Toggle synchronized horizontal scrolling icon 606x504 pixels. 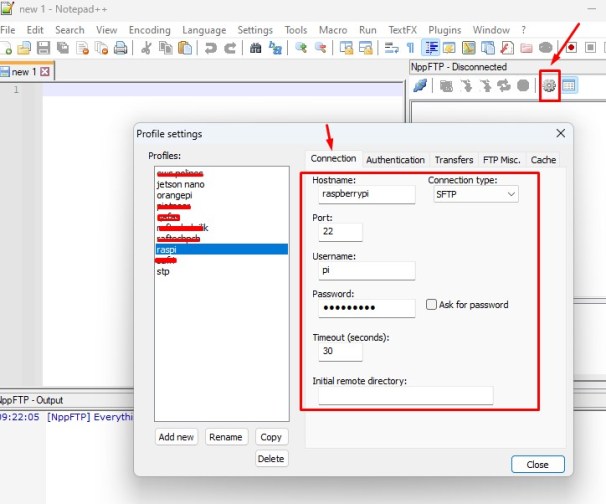(365, 48)
